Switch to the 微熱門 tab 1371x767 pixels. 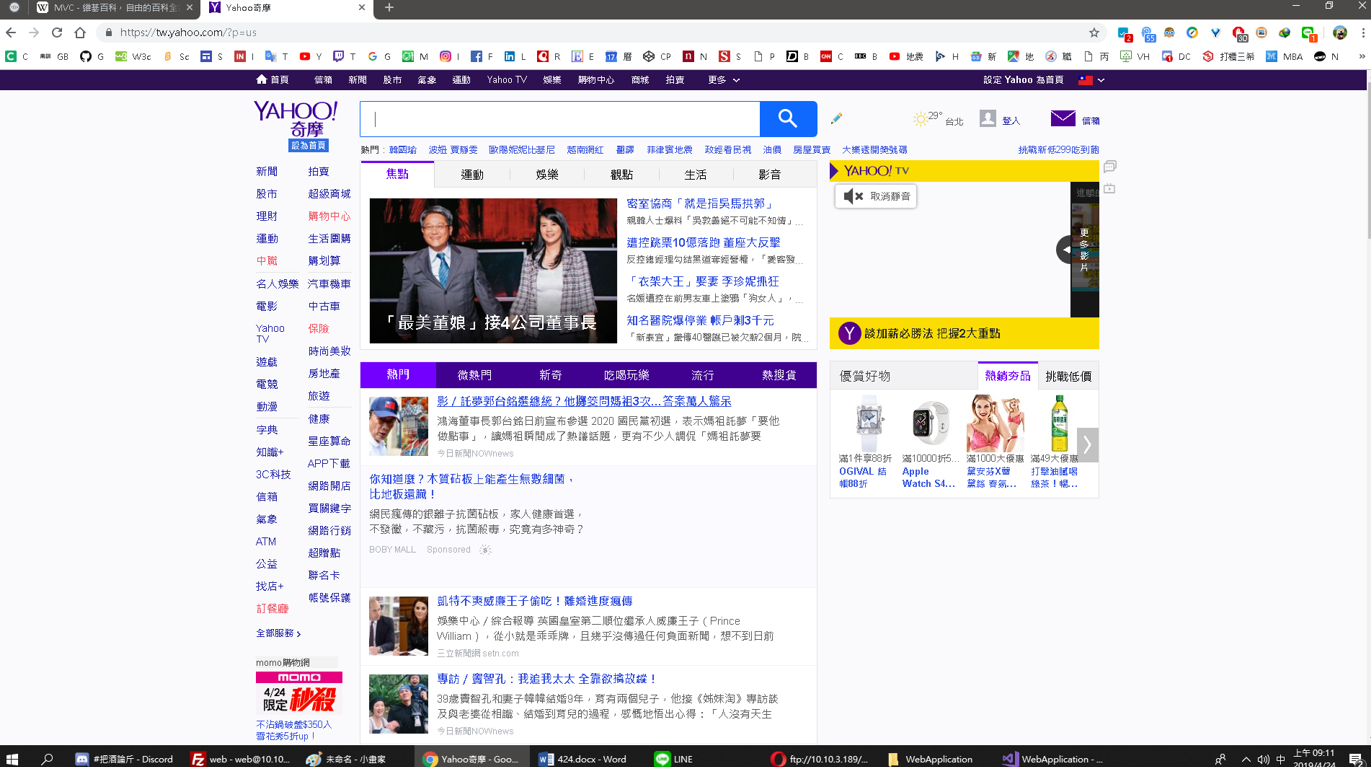click(474, 375)
